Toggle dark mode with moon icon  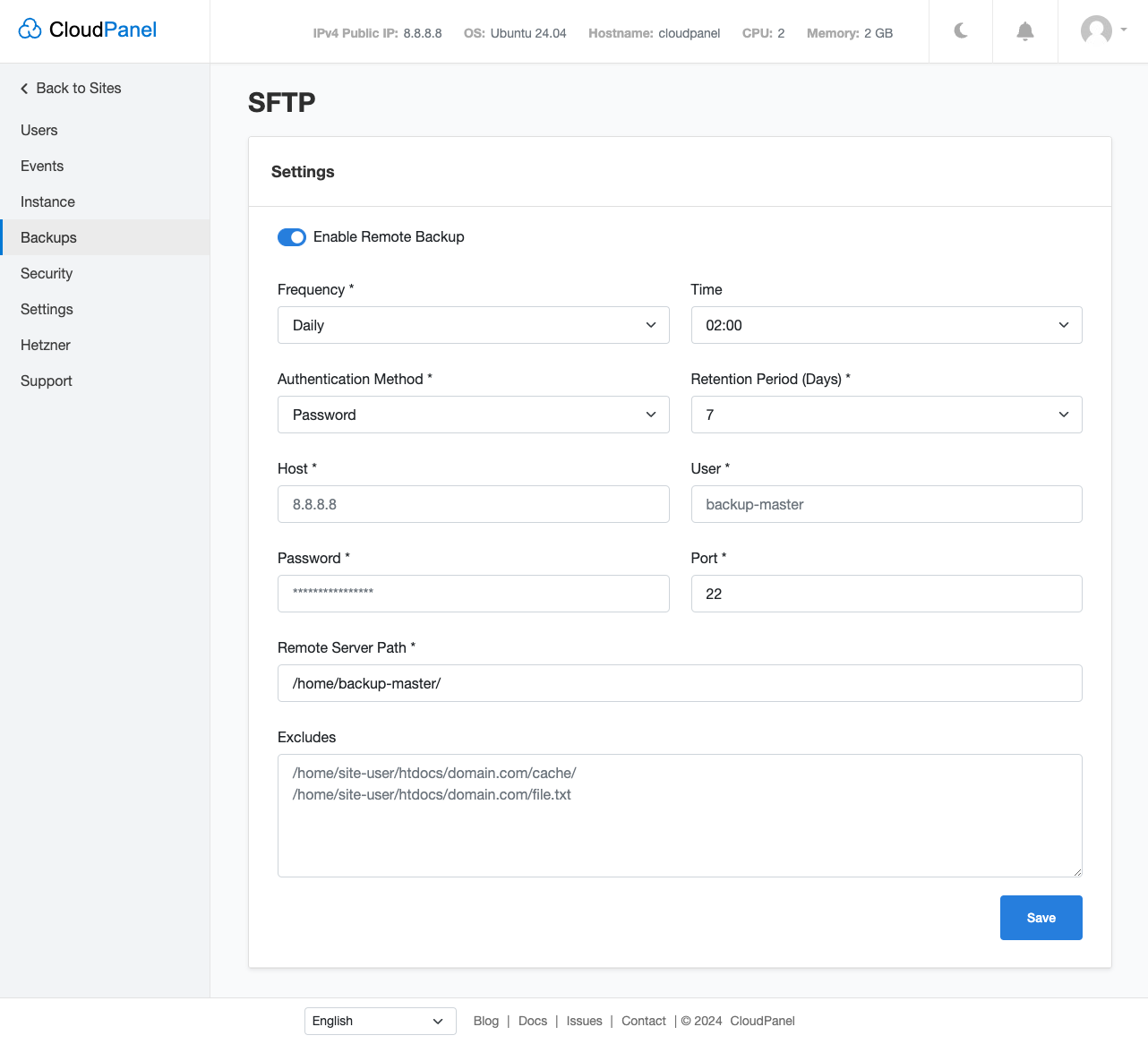(961, 31)
